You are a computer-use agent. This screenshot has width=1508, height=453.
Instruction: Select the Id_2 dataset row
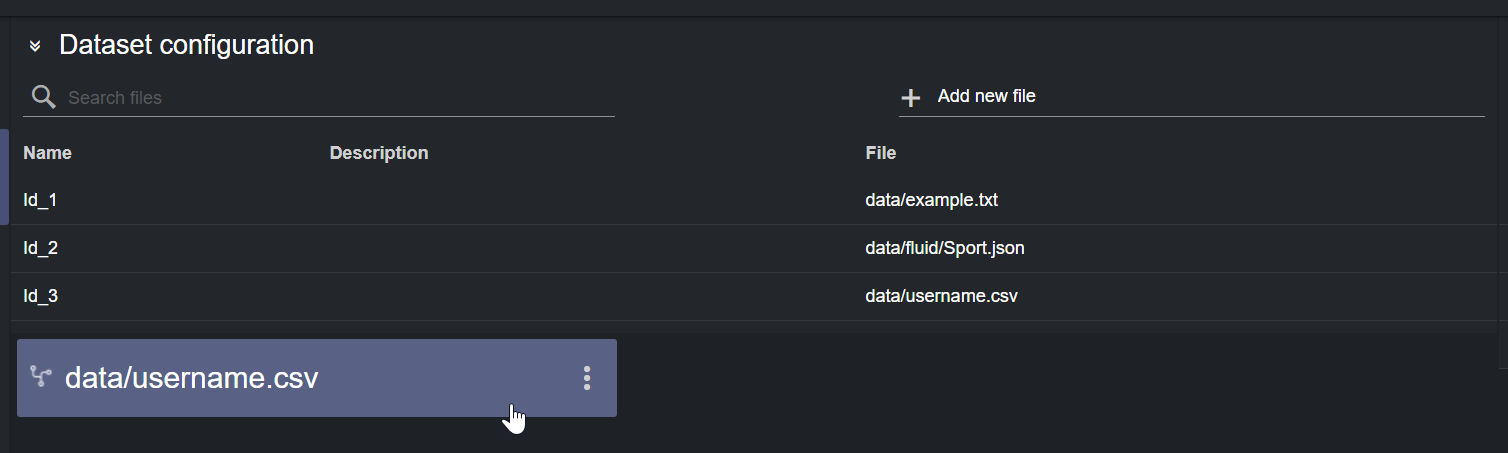40,248
